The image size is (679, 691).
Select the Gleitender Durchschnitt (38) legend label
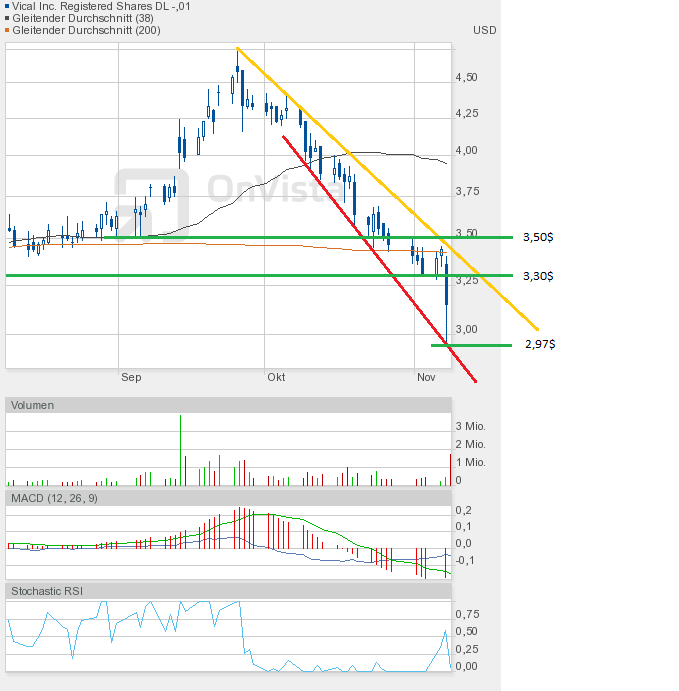(x=85, y=18)
